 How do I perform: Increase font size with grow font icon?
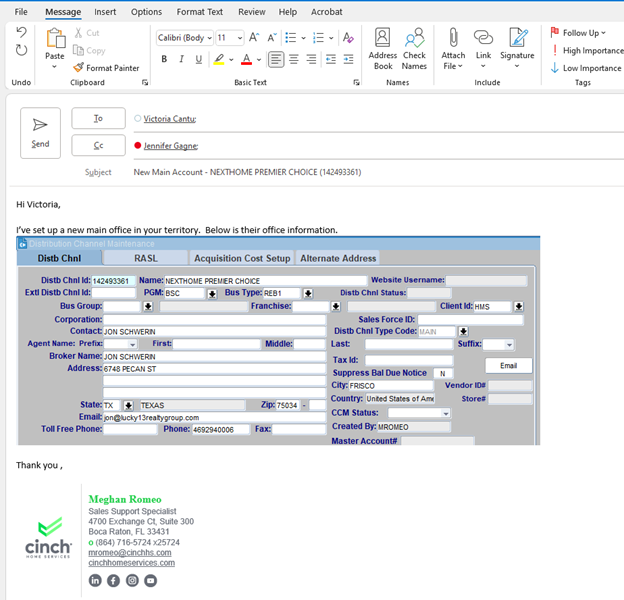point(254,38)
